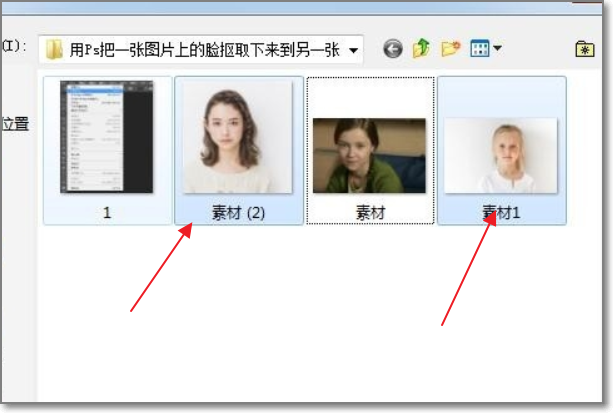Create a new folder icon
The height and width of the screenshot is (413, 613).
(x=451, y=48)
